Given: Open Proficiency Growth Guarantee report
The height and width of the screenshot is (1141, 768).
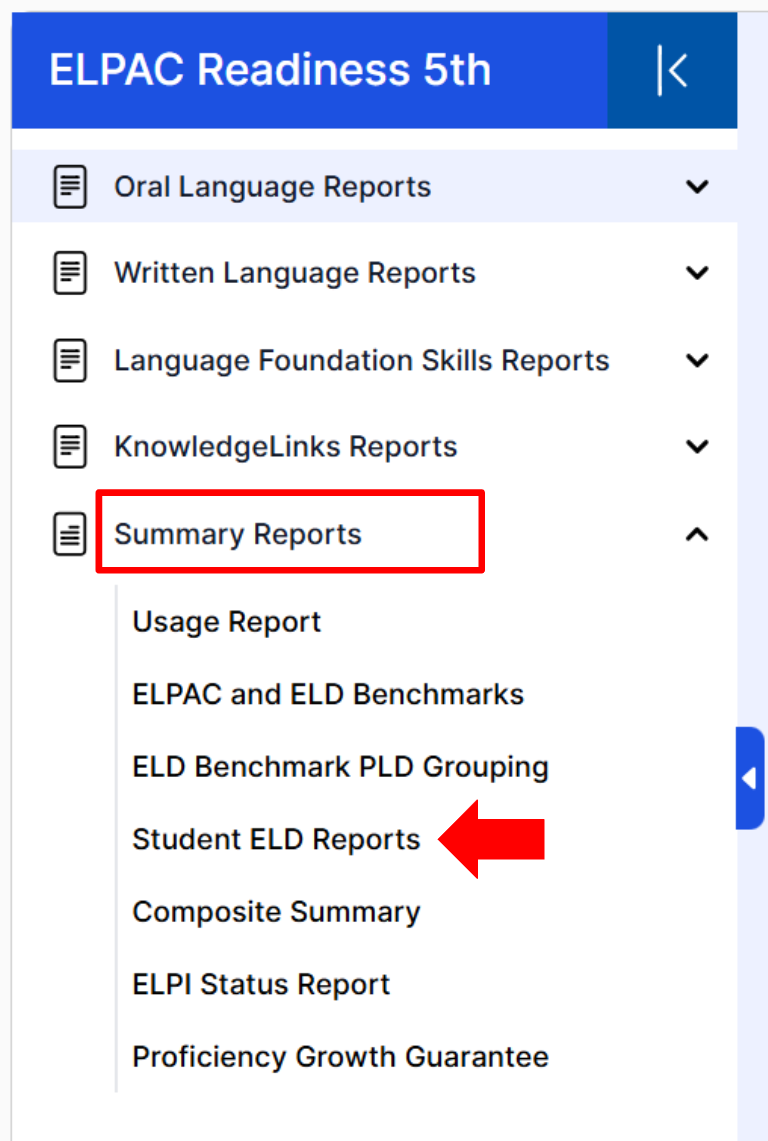Looking at the screenshot, I should click(x=340, y=1057).
